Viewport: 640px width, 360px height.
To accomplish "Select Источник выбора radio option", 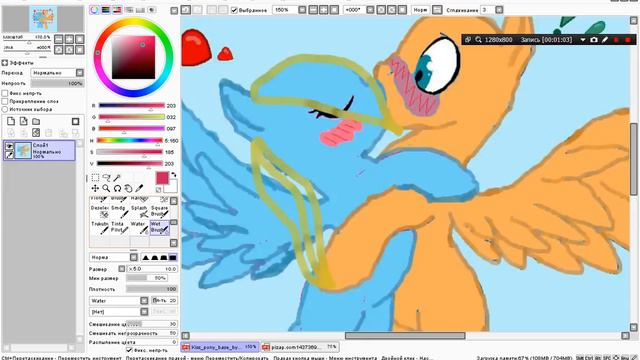I will point(5,109).
